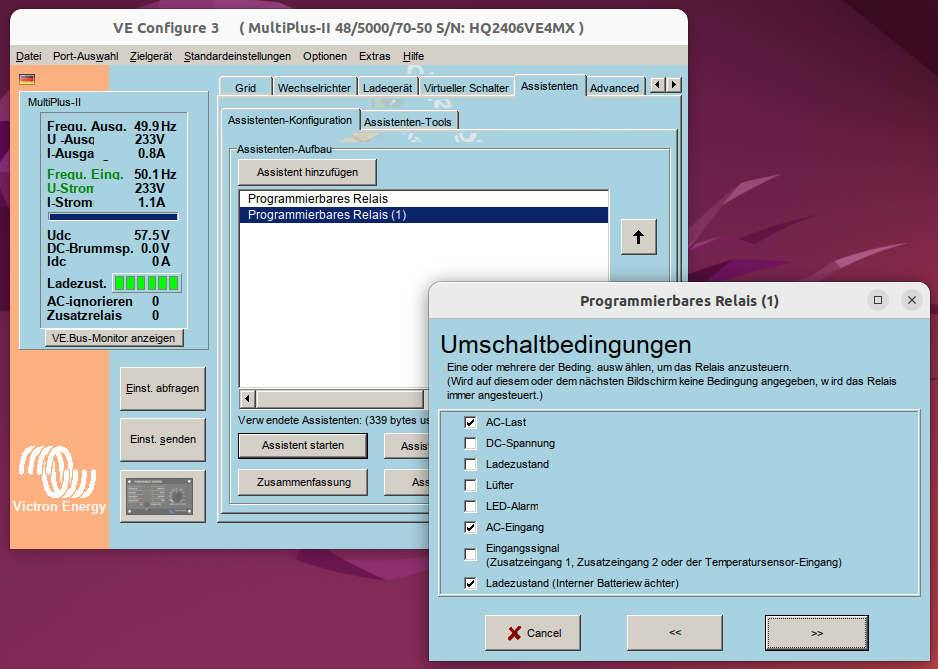Image resolution: width=938 pixels, height=669 pixels.
Task: Uncheck the AC-Eingang checkbox
Action: coord(471,527)
